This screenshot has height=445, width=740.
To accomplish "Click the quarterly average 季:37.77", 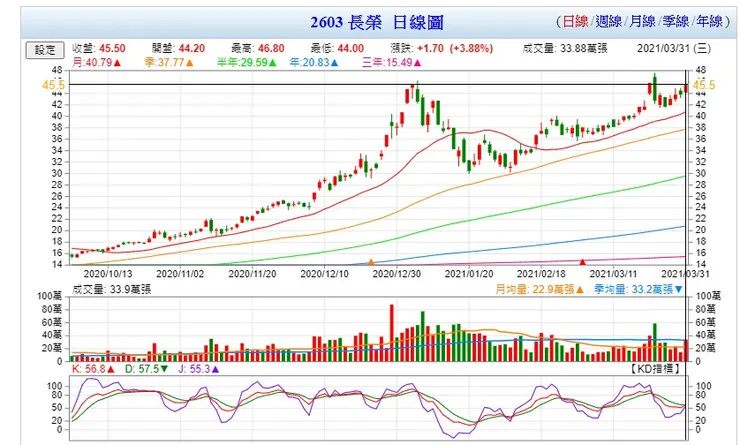I will (x=169, y=63).
